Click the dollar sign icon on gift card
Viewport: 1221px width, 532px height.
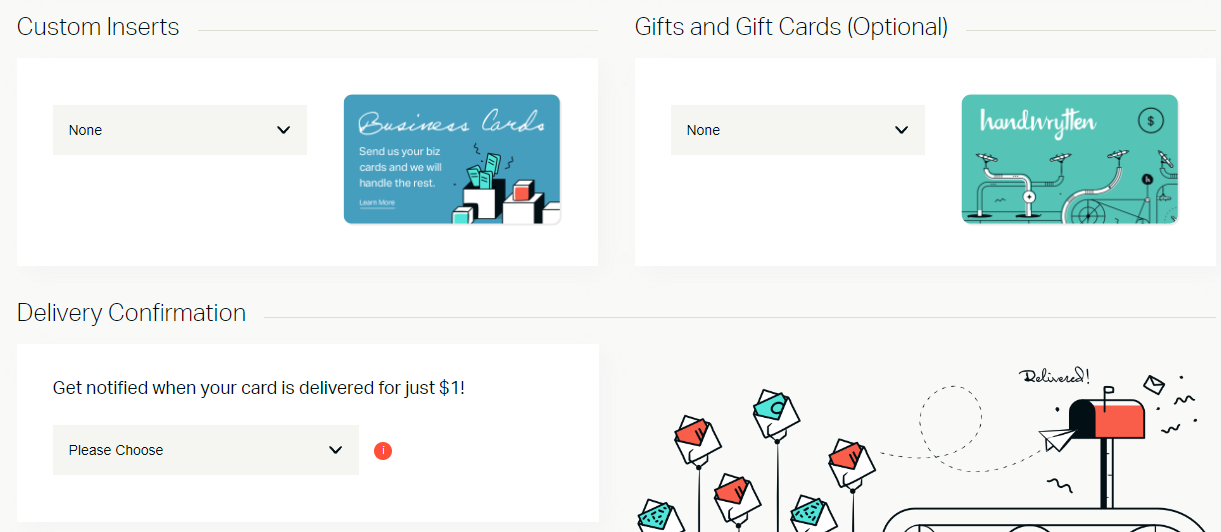(x=1151, y=121)
